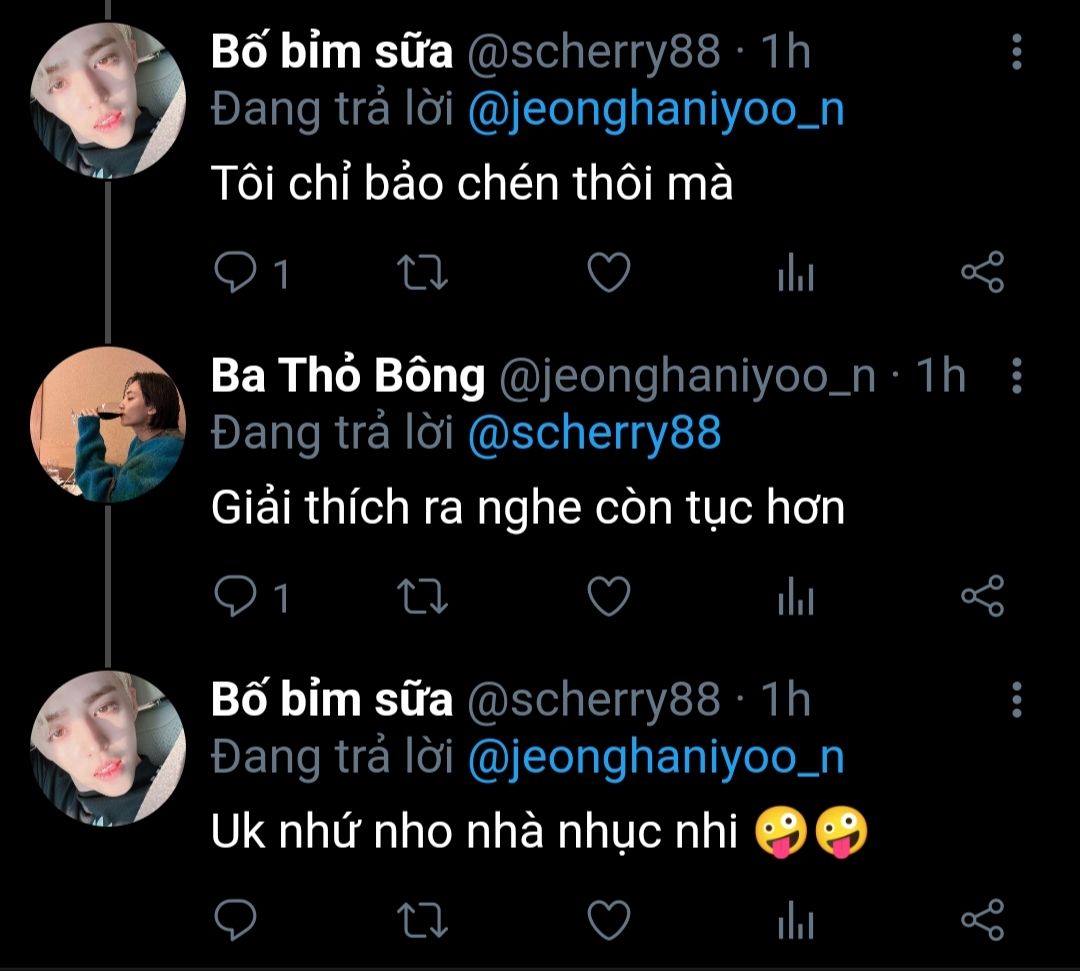The height and width of the screenshot is (971, 1080).
Task: Retweet the "Uk nhứ nho nhà nhục nhi" tweet
Action: [x=423, y=920]
